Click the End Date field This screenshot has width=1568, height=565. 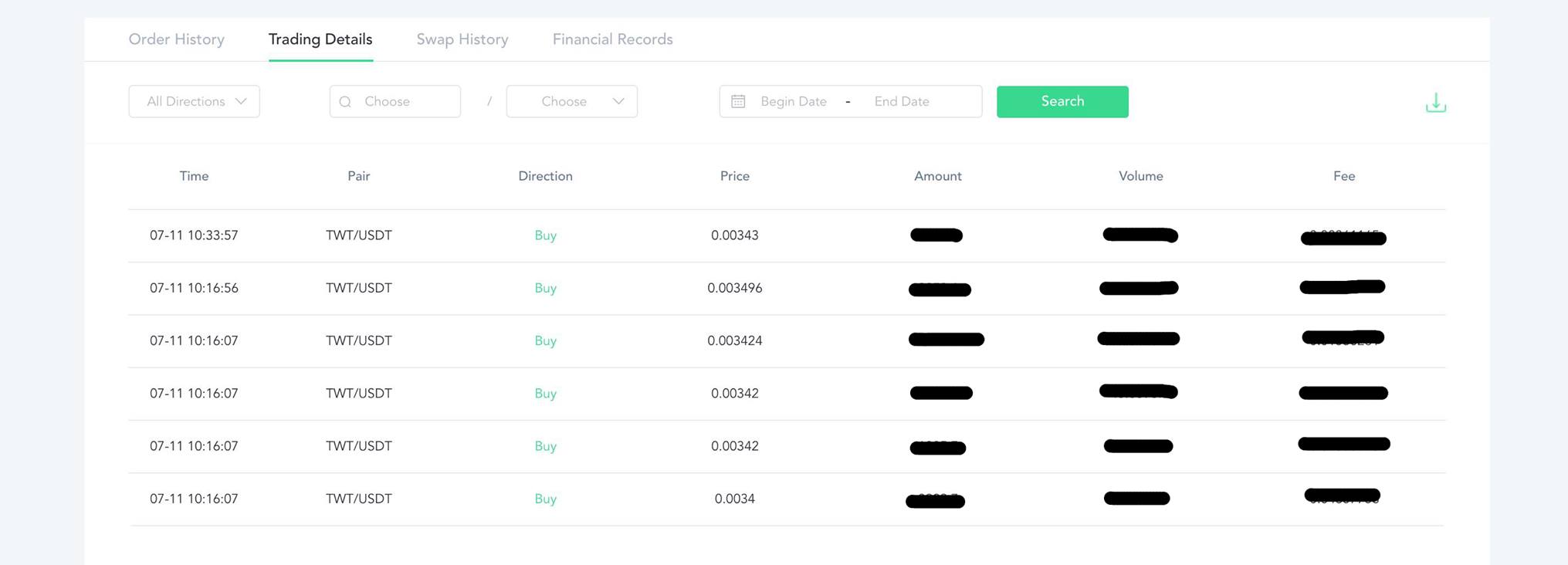pos(901,102)
